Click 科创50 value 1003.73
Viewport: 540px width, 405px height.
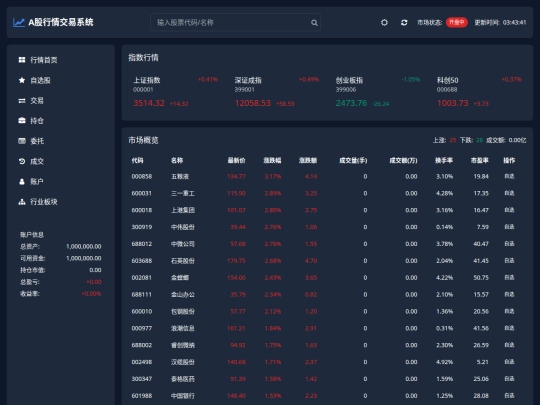pyautogui.click(x=453, y=103)
